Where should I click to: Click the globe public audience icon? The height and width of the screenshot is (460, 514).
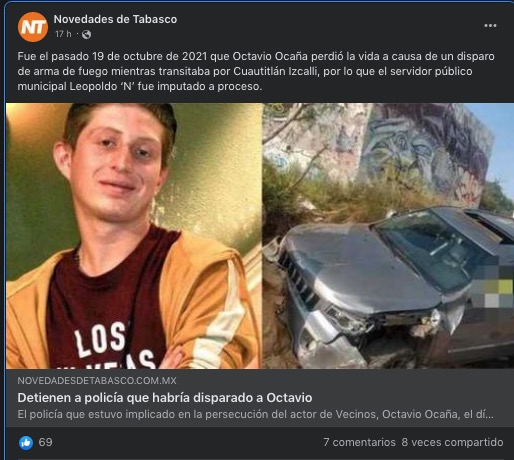point(86,34)
